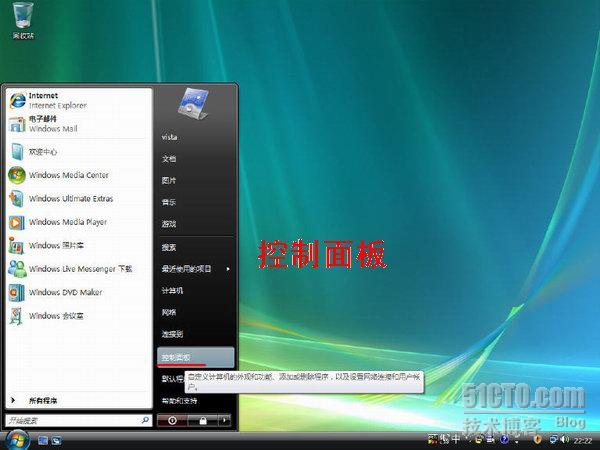Launch Windows DVD Maker
This screenshot has width=600, height=450.
coord(78,292)
